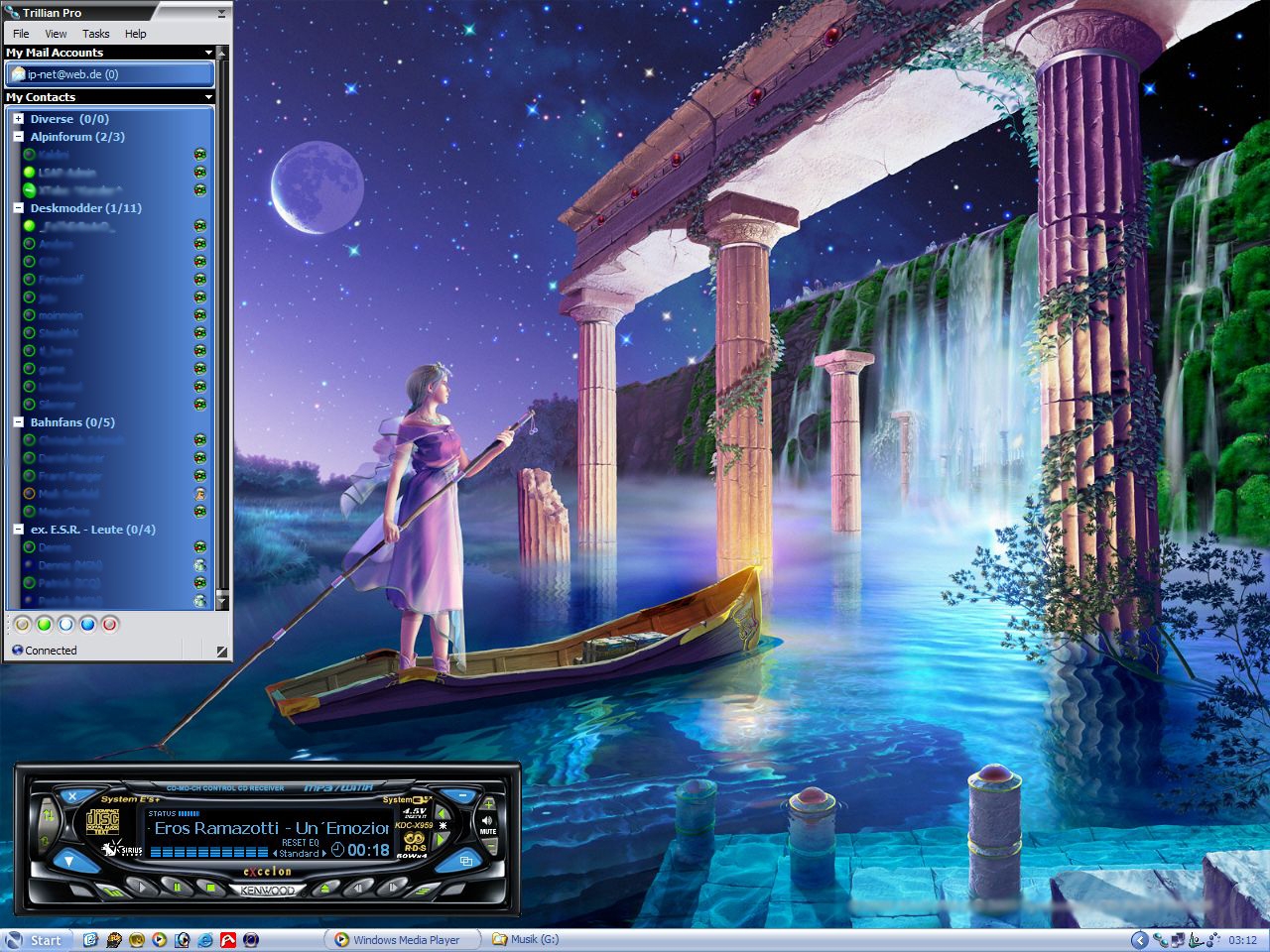The height and width of the screenshot is (952, 1270).
Task: Click the white-blue ring service icon in Trillian
Action: (65, 624)
